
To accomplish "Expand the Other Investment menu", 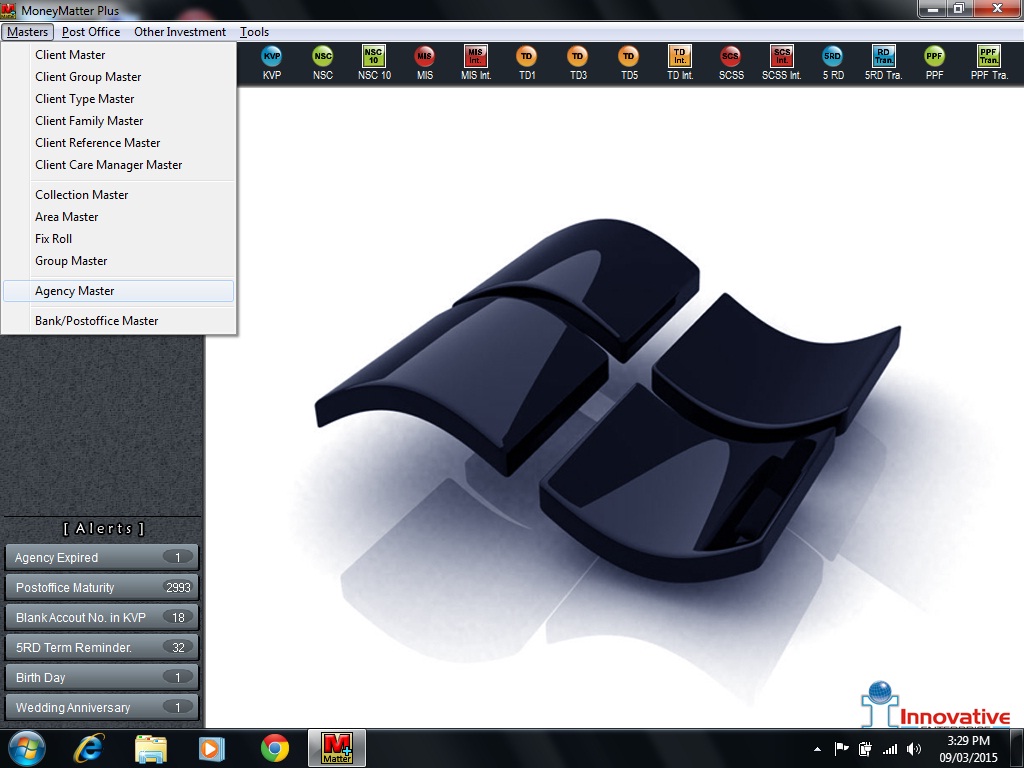I will 180,32.
